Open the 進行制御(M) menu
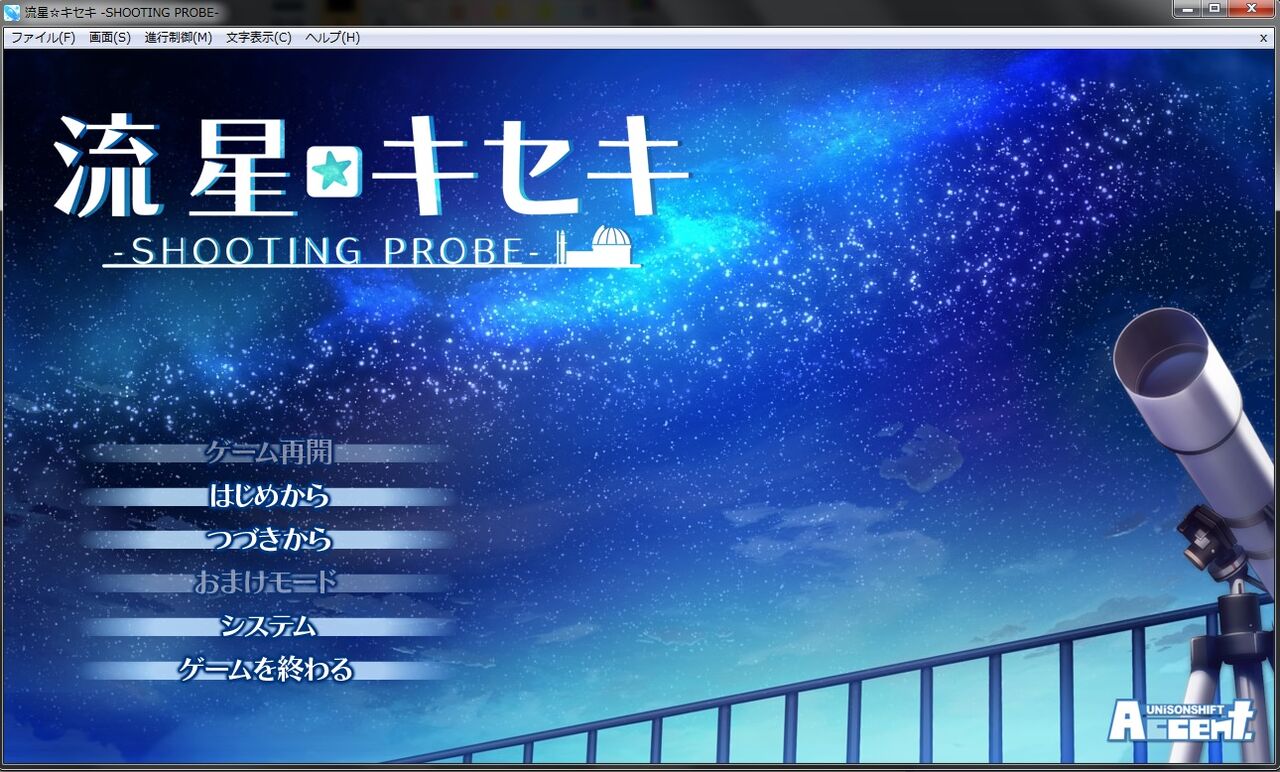 click(178, 38)
